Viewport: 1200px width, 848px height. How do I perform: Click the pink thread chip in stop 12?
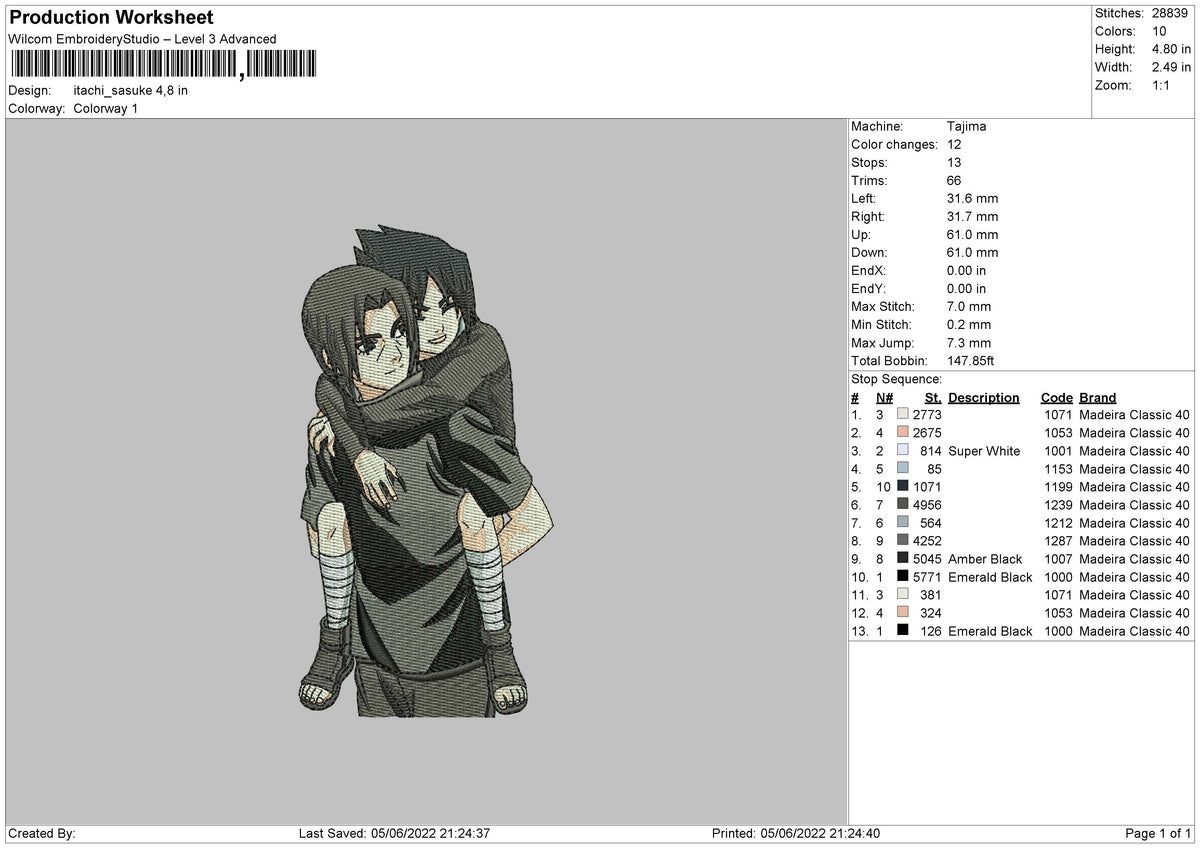[905, 613]
